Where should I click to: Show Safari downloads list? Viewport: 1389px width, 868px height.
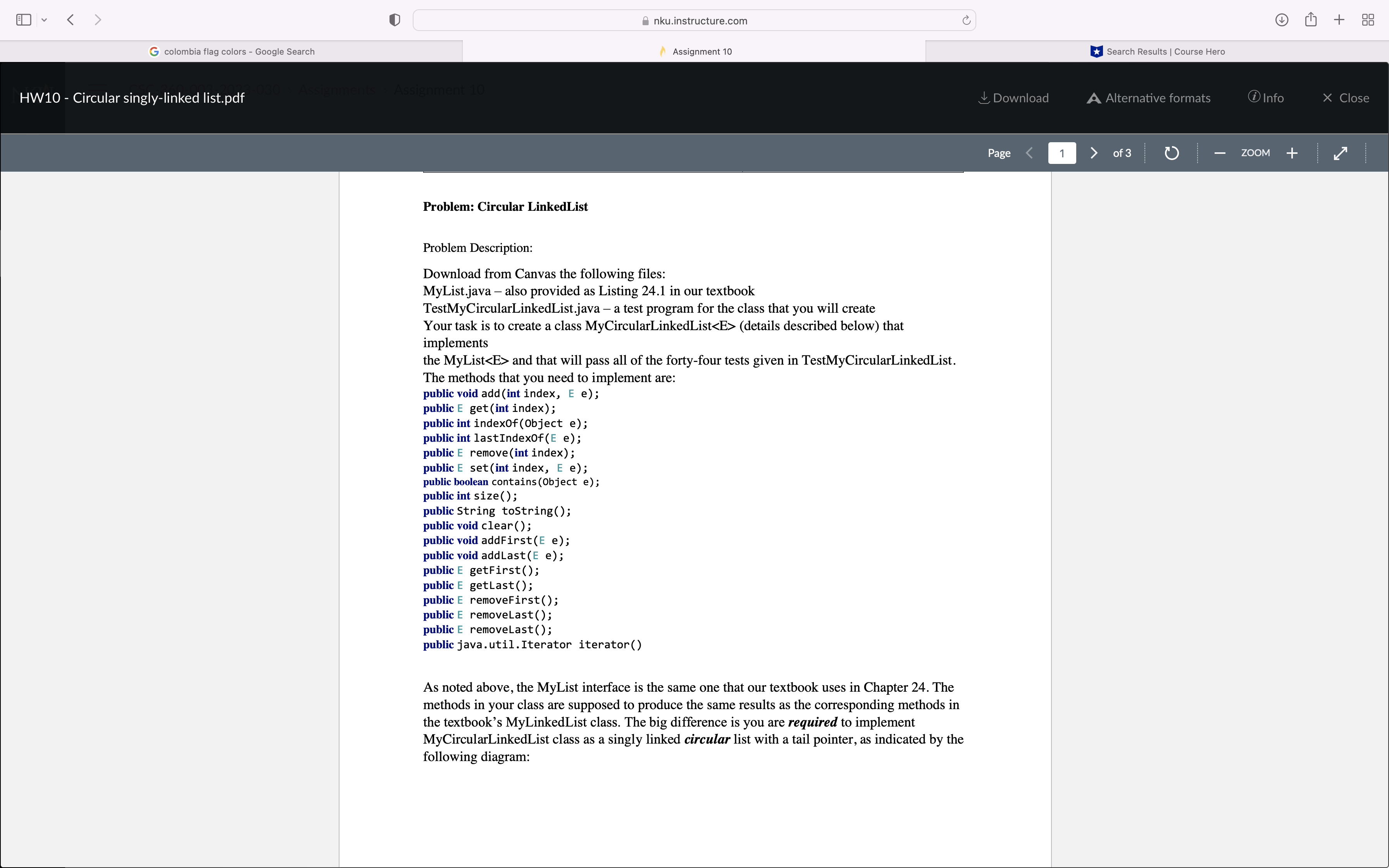pyautogui.click(x=1282, y=20)
